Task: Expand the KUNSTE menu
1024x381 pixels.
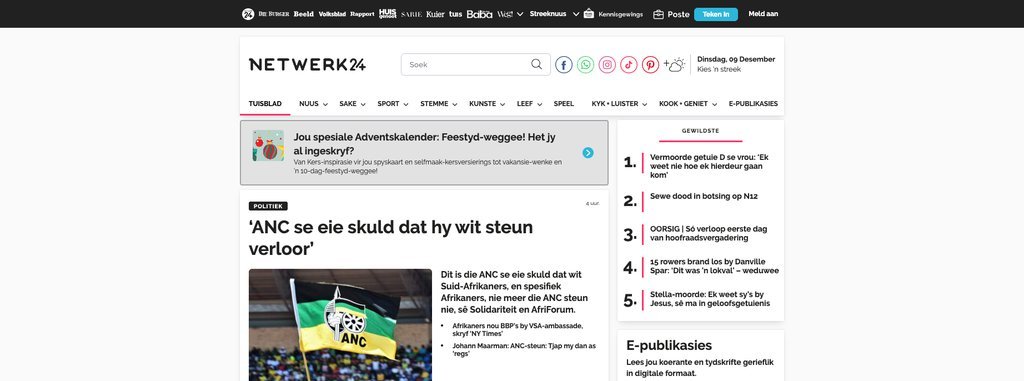Action: coord(487,104)
